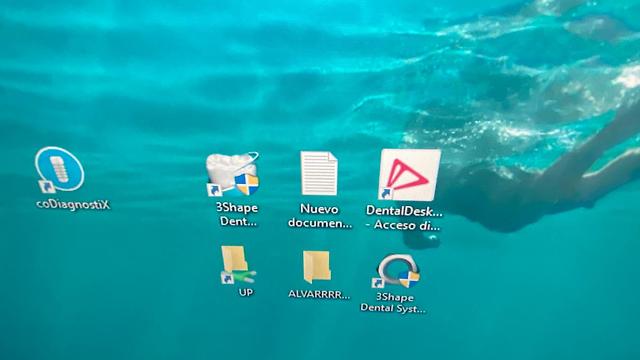Select the ALVARRRR... folder icon

click(317, 267)
